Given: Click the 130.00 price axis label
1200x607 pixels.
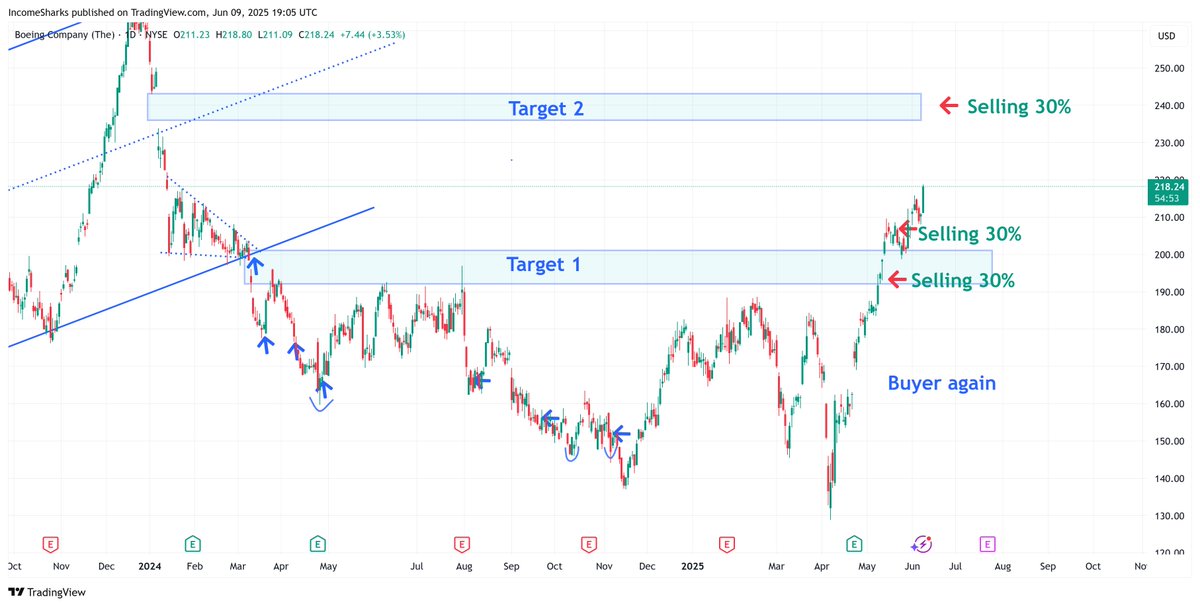Looking at the screenshot, I should pos(1170,516).
